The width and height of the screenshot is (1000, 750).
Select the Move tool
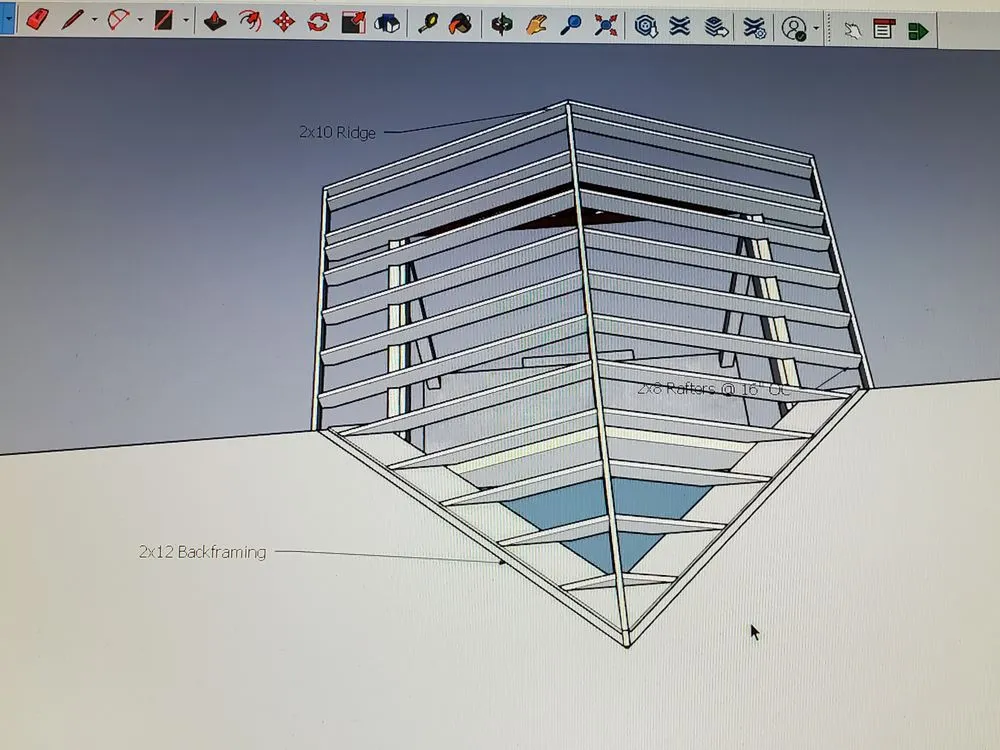[284, 22]
